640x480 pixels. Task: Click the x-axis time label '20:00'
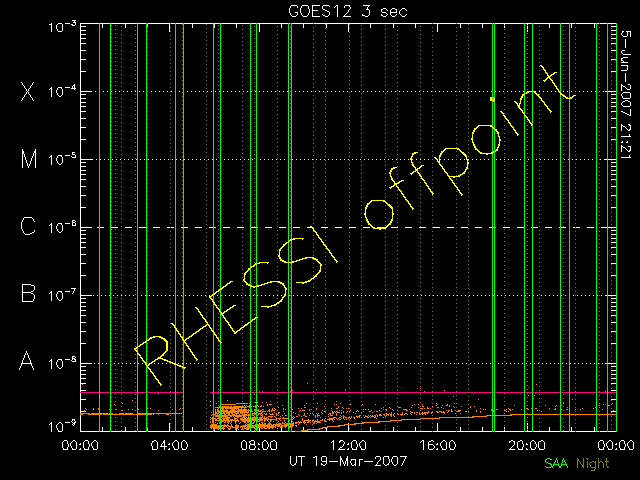tap(527, 445)
